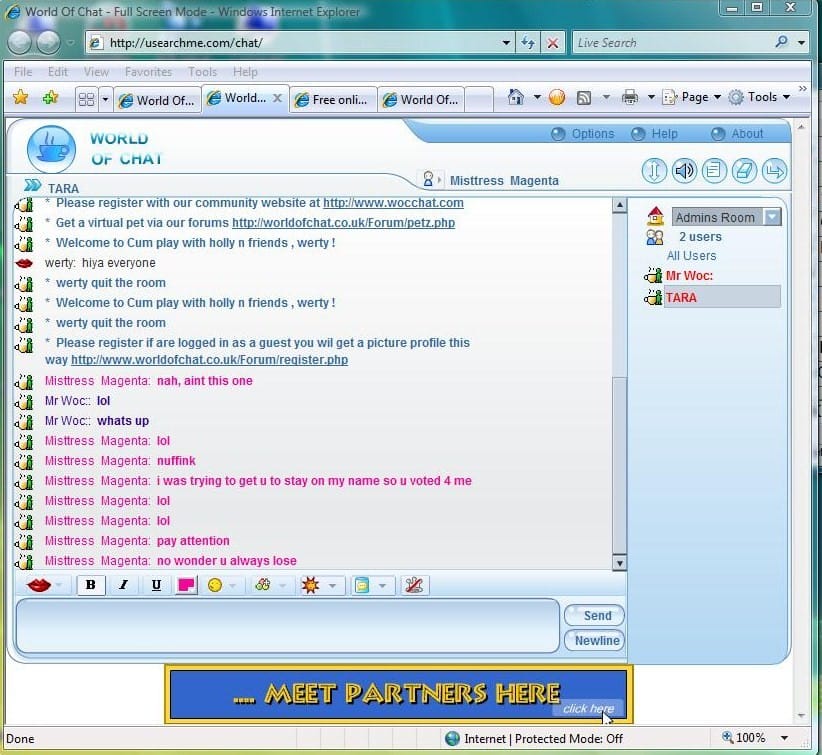Image resolution: width=822 pixels, height=755 pixels.
Task: Click the Newline button
Action: pyautogui.click(x=594, y=641)
